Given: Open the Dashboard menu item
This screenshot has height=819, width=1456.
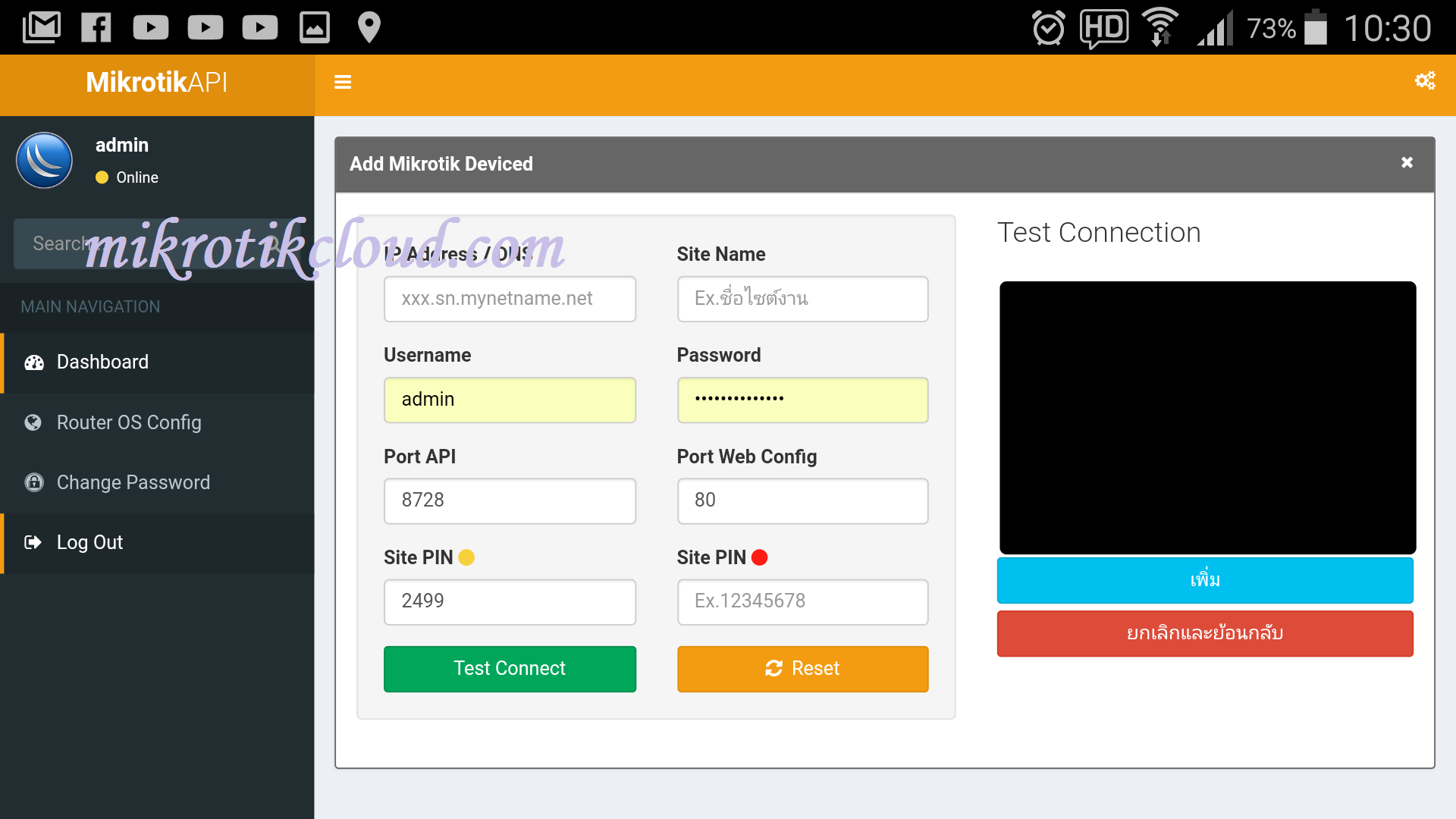Looking at the screenshot, I should click(157, 362).
